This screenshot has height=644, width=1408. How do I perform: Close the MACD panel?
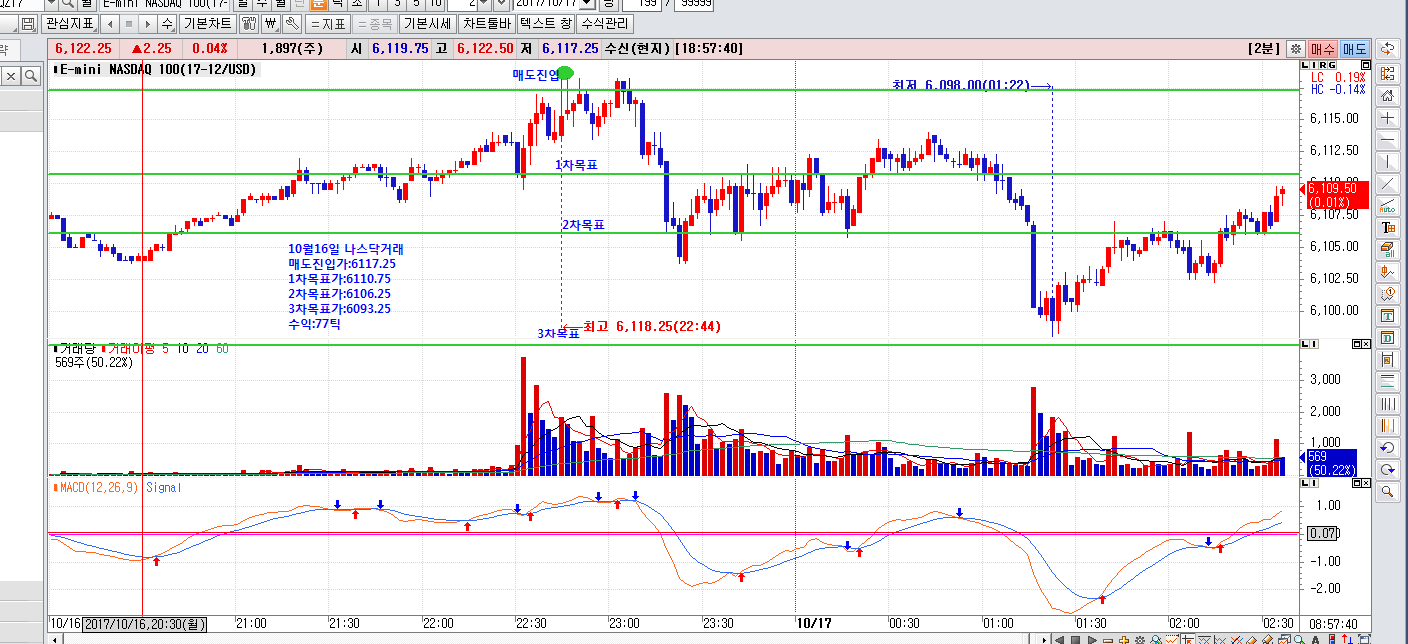(1367, 483)
